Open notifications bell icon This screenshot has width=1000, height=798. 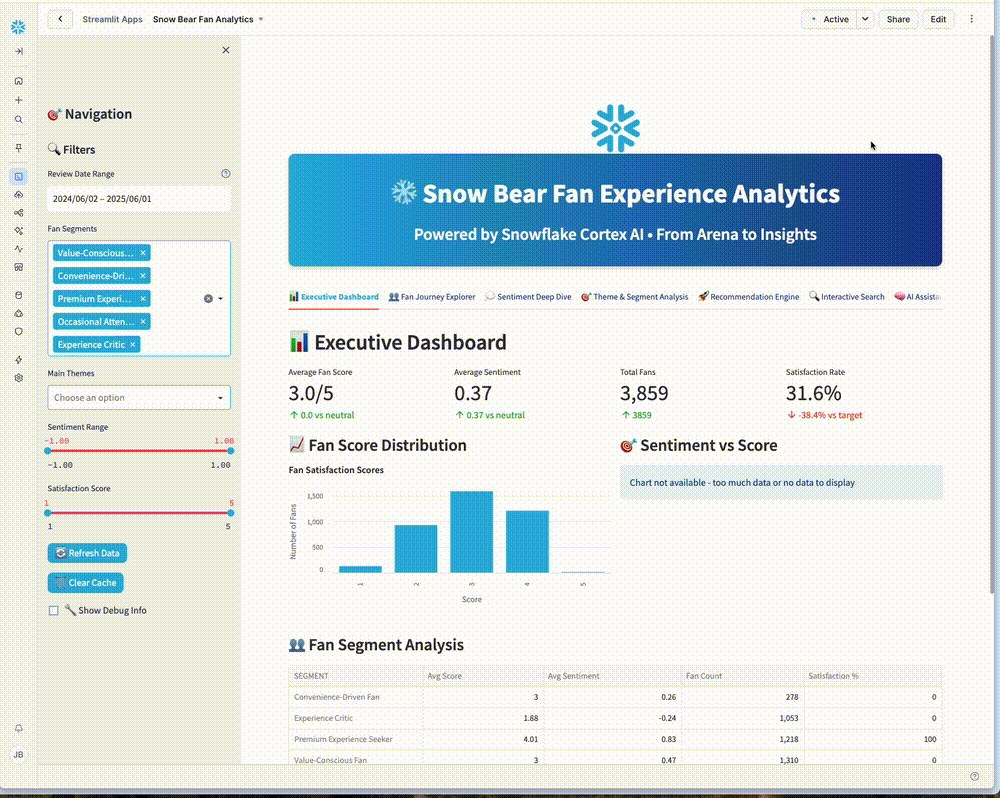pyautogui.click(x=18, y=728)
